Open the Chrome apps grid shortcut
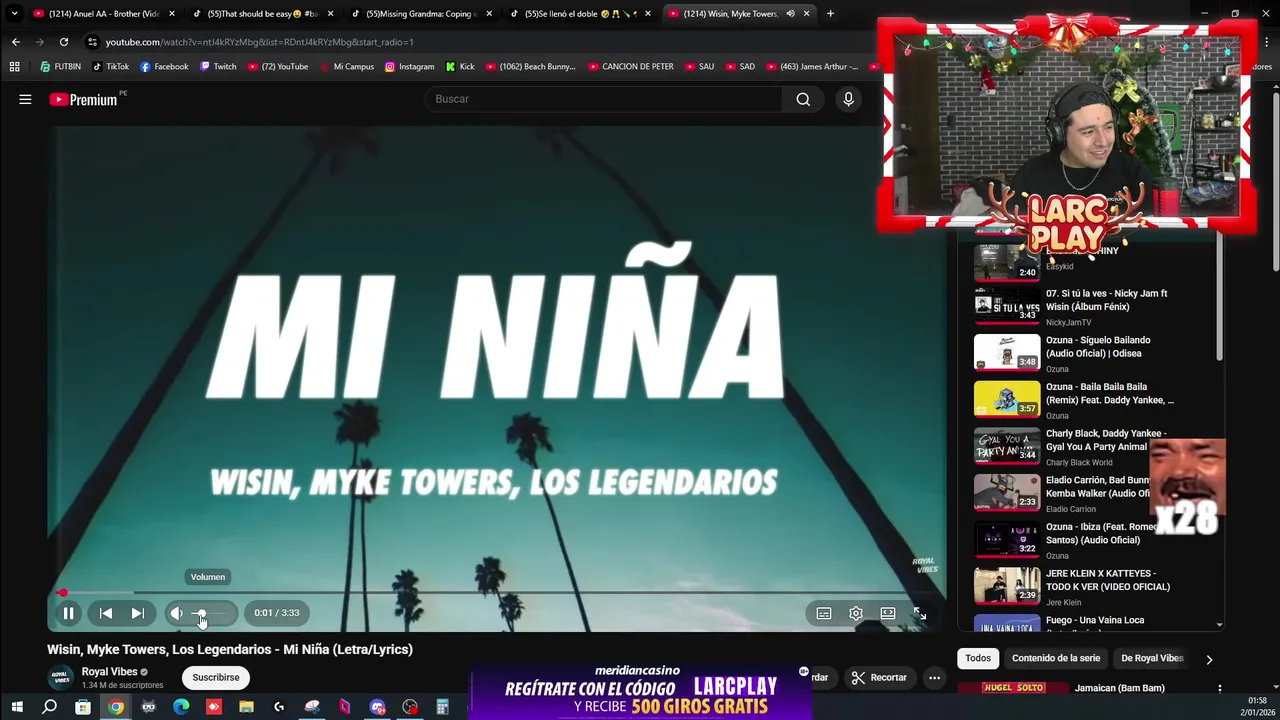The width and height of the screenshot is (1280, 720). click(14, 67)
